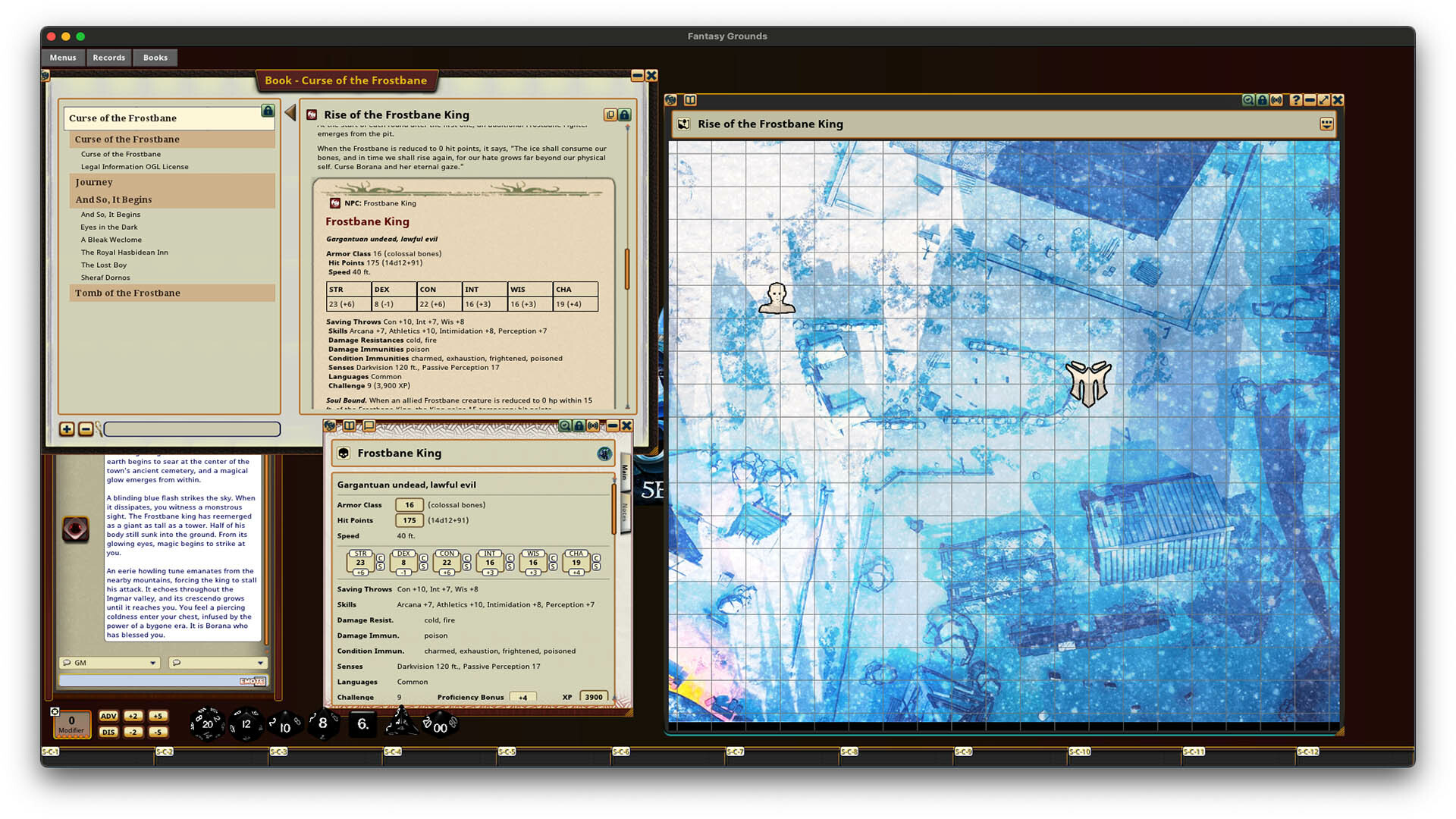Roll the percentile d100 die
Image resolution: width=1456 pixels, height=819 pixels.
pos(440,726)
